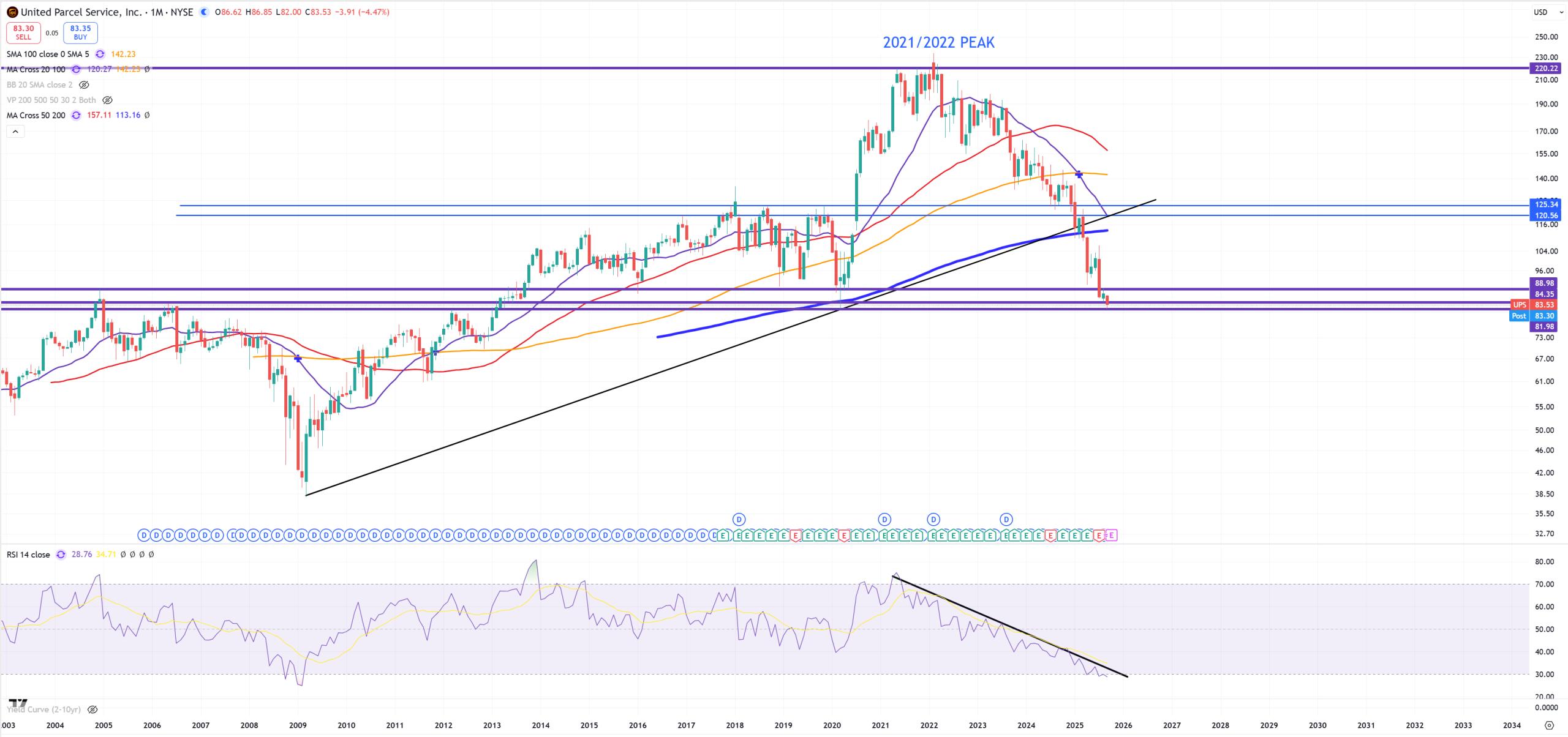1568x737 pixels.
Task: Open chart settings gear at bottom-right corner
Action: coord(1549,725)
